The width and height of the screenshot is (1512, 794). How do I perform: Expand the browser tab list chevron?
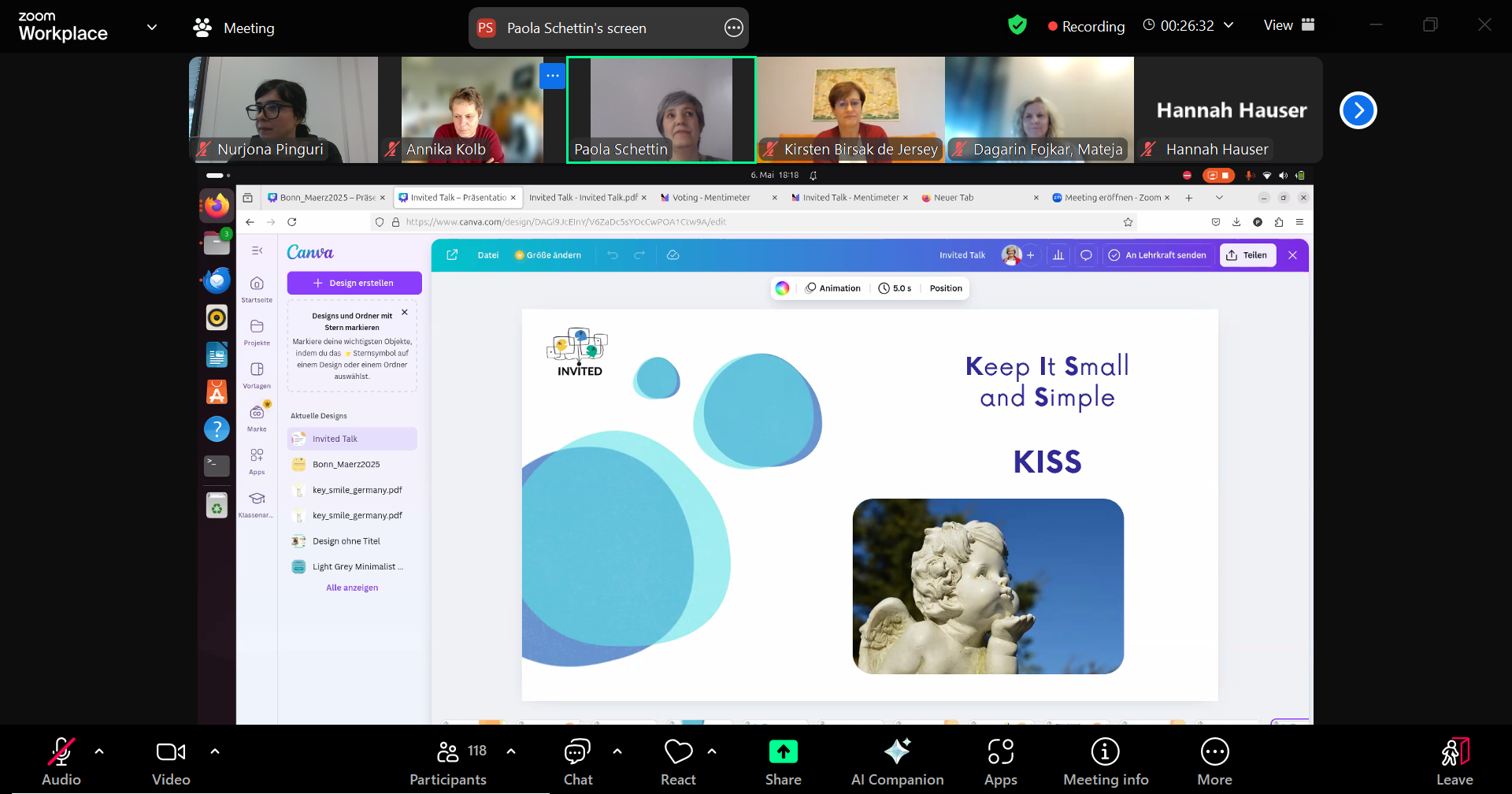tap(1219, 198)
